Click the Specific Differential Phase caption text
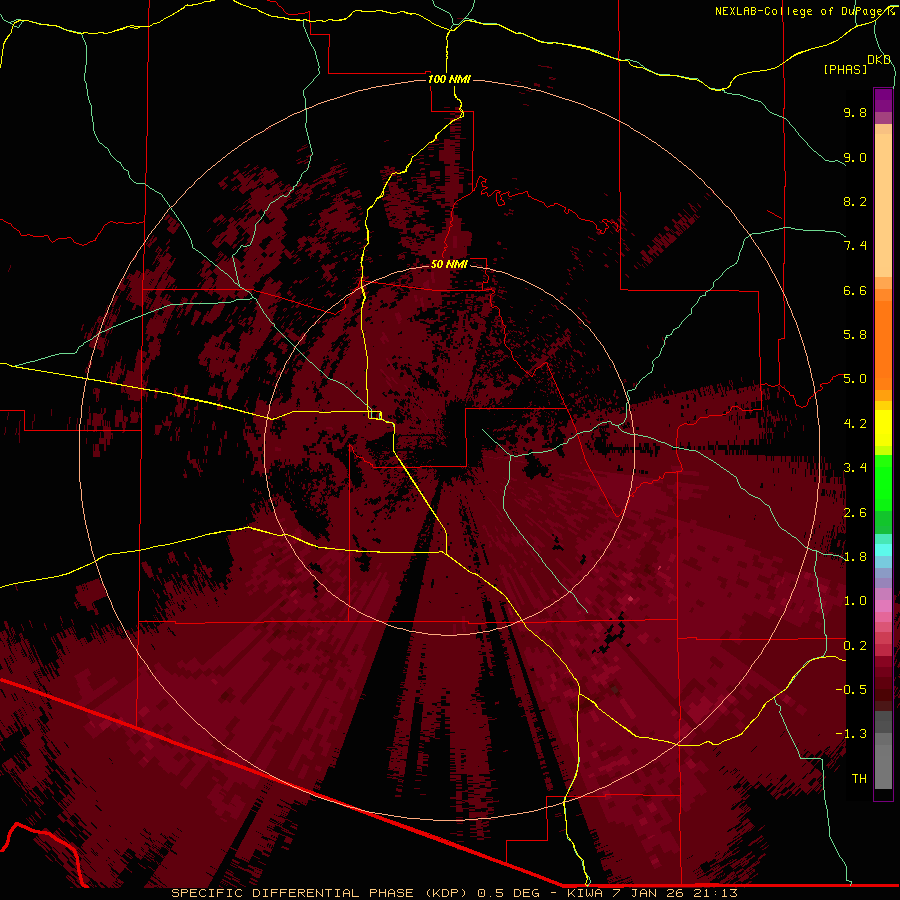The image size is (900, 900). point(455,893)
